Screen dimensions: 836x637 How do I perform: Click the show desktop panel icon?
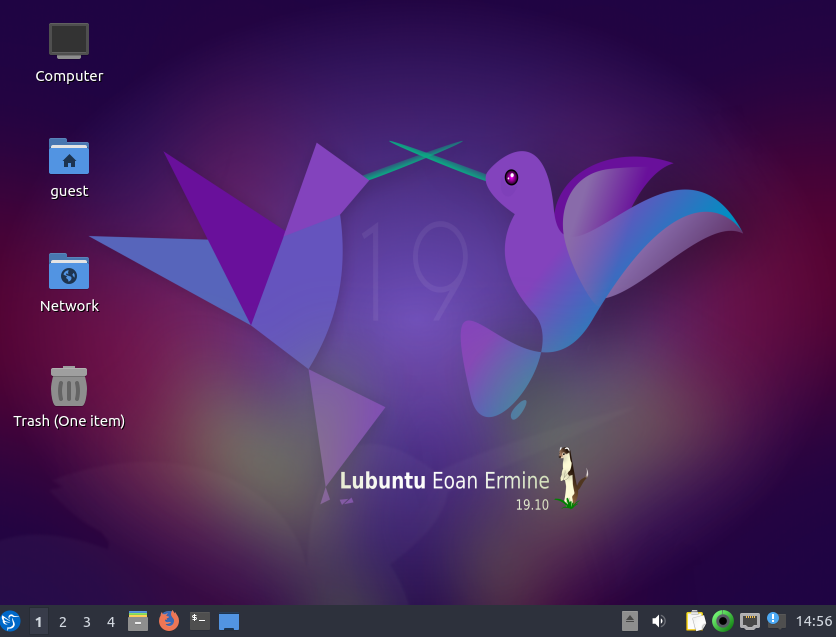229,622
